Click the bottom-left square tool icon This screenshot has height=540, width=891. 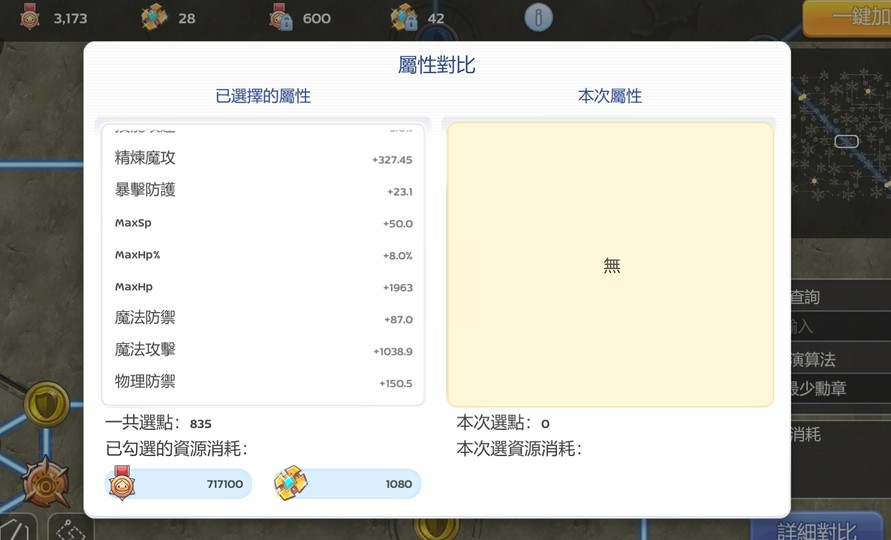(16, 529)
